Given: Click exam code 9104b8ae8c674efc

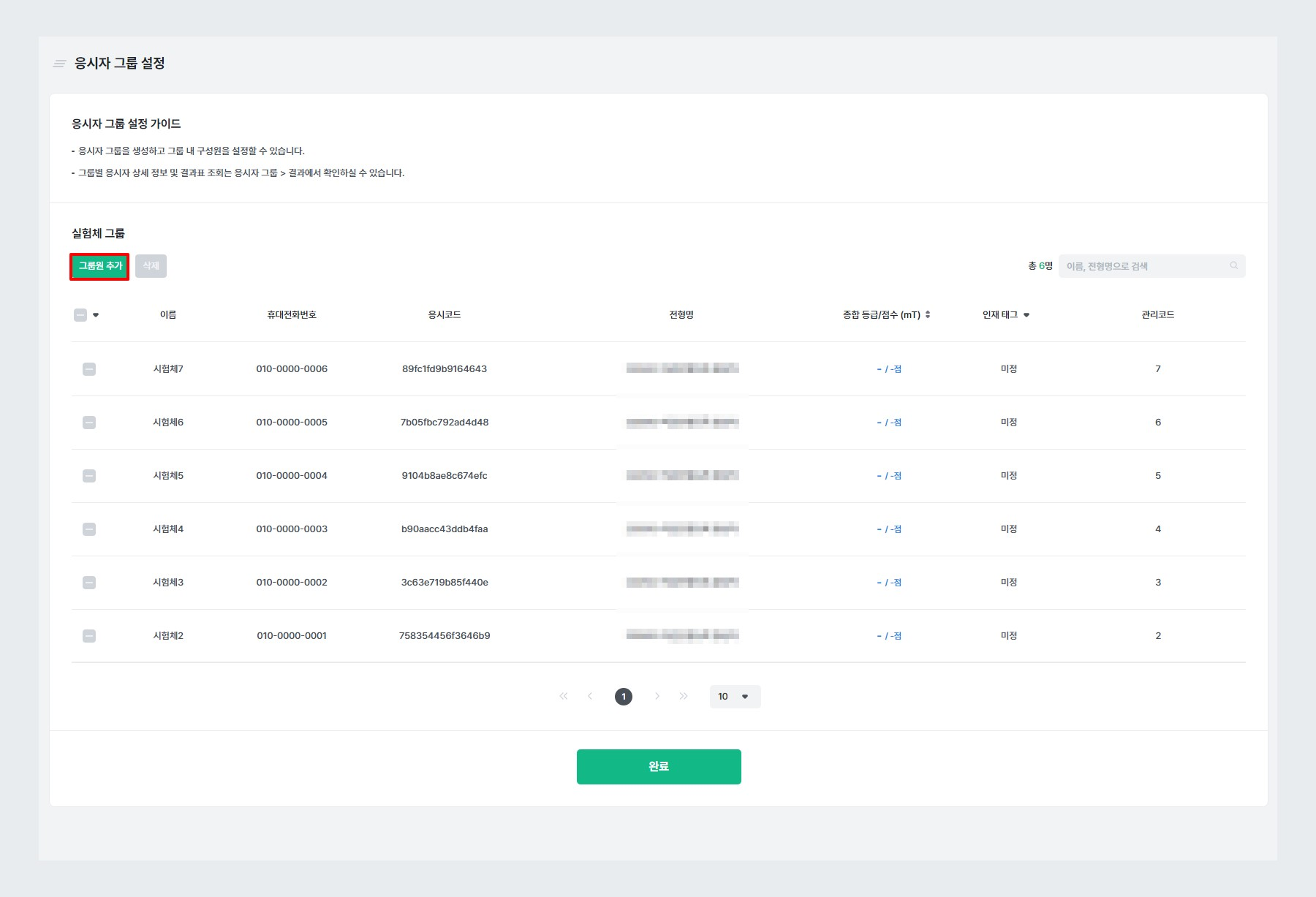Looking at the screenshot, I should tap(445, 476).
